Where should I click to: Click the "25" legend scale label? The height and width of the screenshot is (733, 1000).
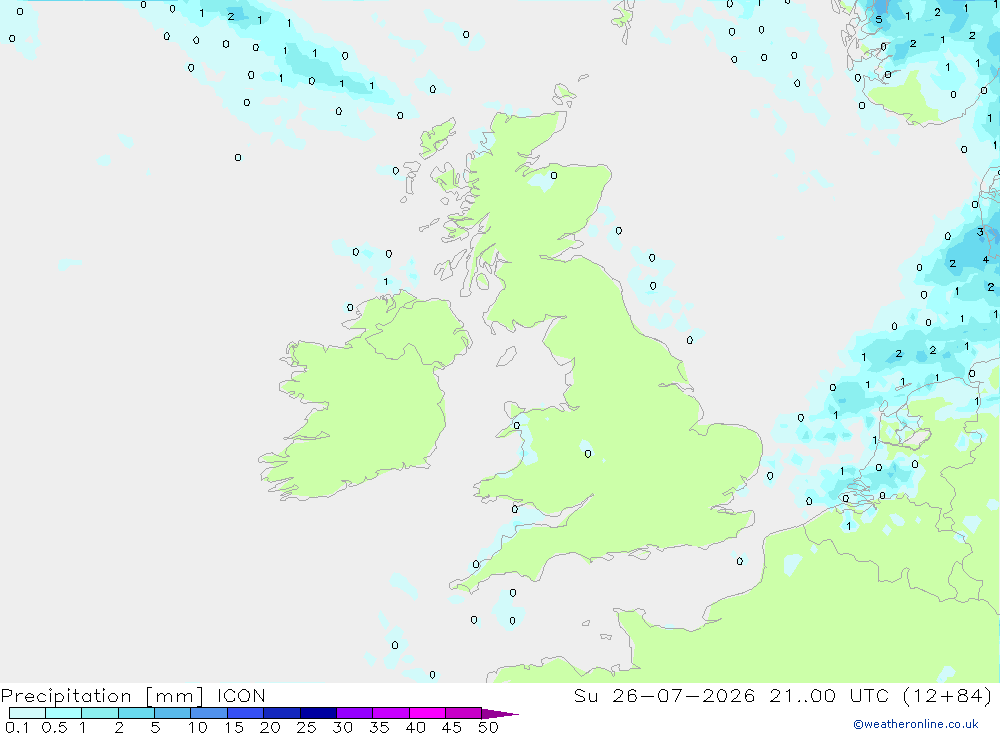pos(307,727)
